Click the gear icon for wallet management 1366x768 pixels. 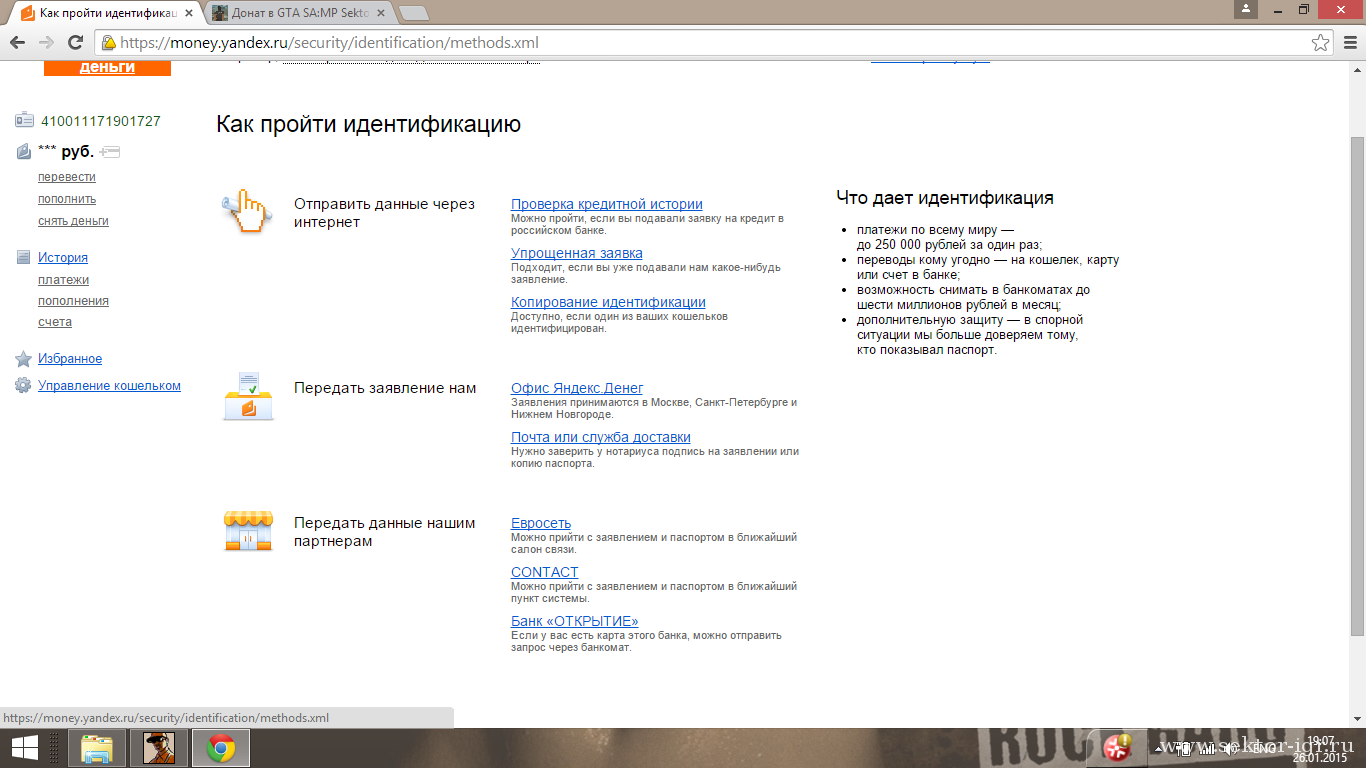24,386
